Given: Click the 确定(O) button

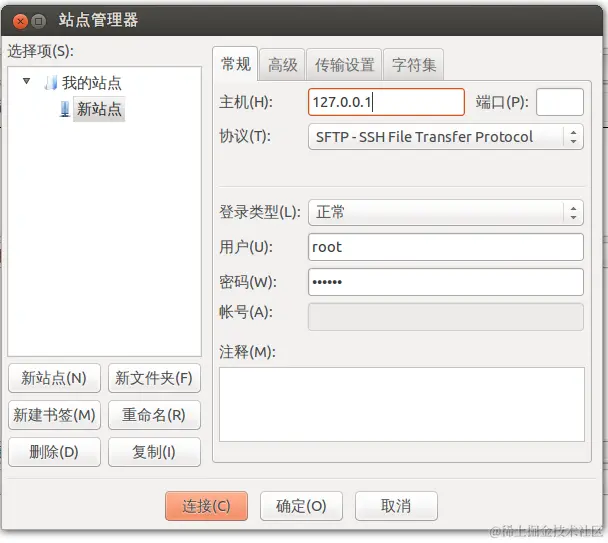Looking at the screenshot, I should [x=301, y=506].
